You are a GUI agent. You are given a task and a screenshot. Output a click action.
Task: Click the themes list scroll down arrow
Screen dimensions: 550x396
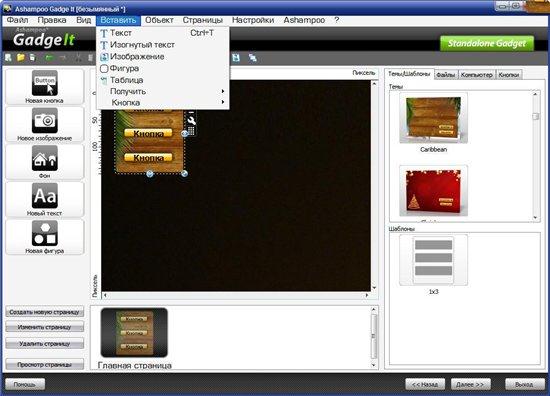coord(535,217)
